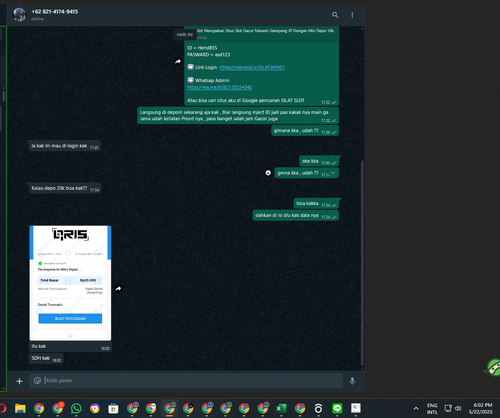Select the 'oke kka' message
Image resolution: width=500 pixels, height=418 pixels.
(319, 161)
